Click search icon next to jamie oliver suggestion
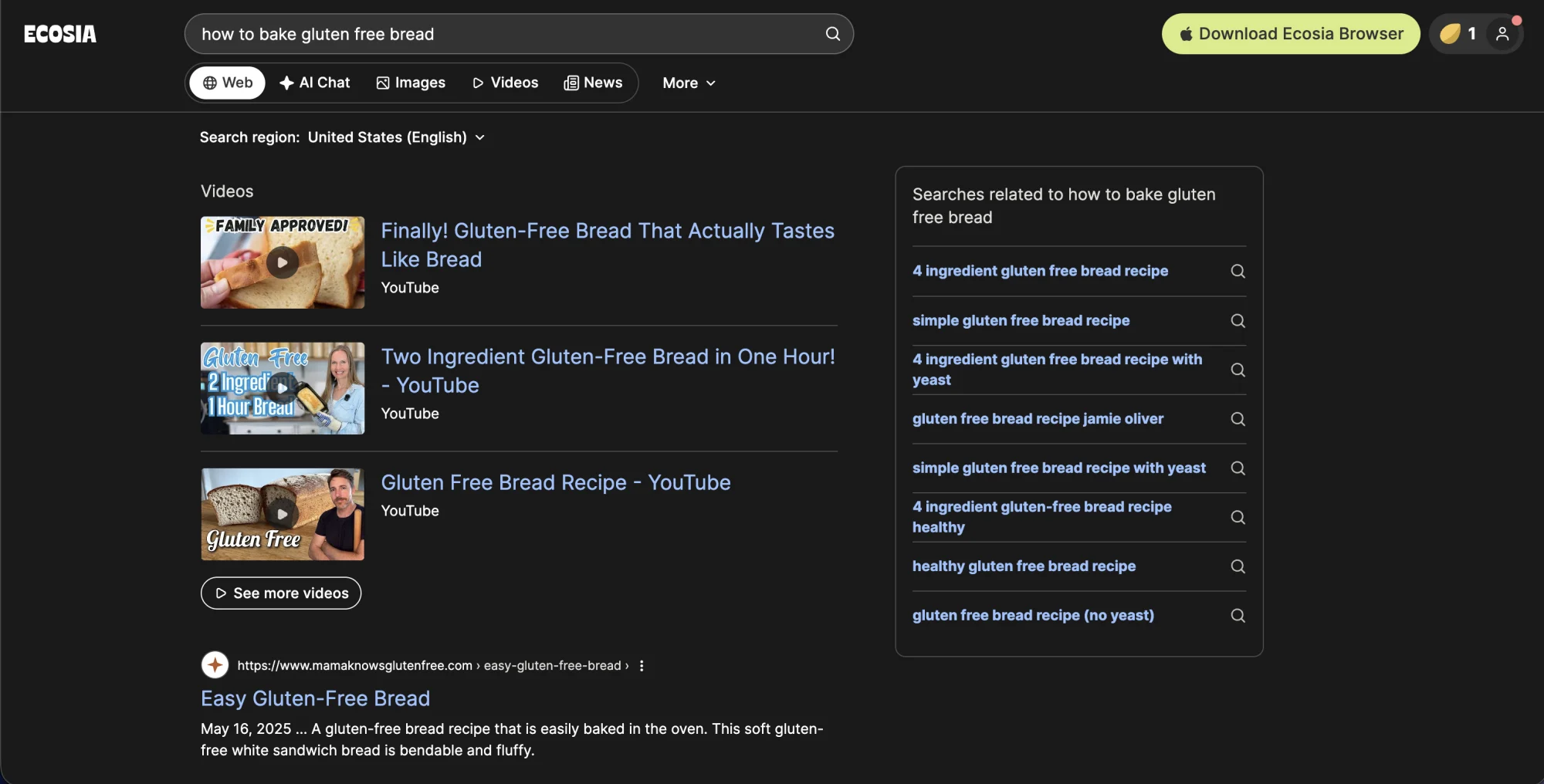The image size is (1544, 784). (1238, 419)
